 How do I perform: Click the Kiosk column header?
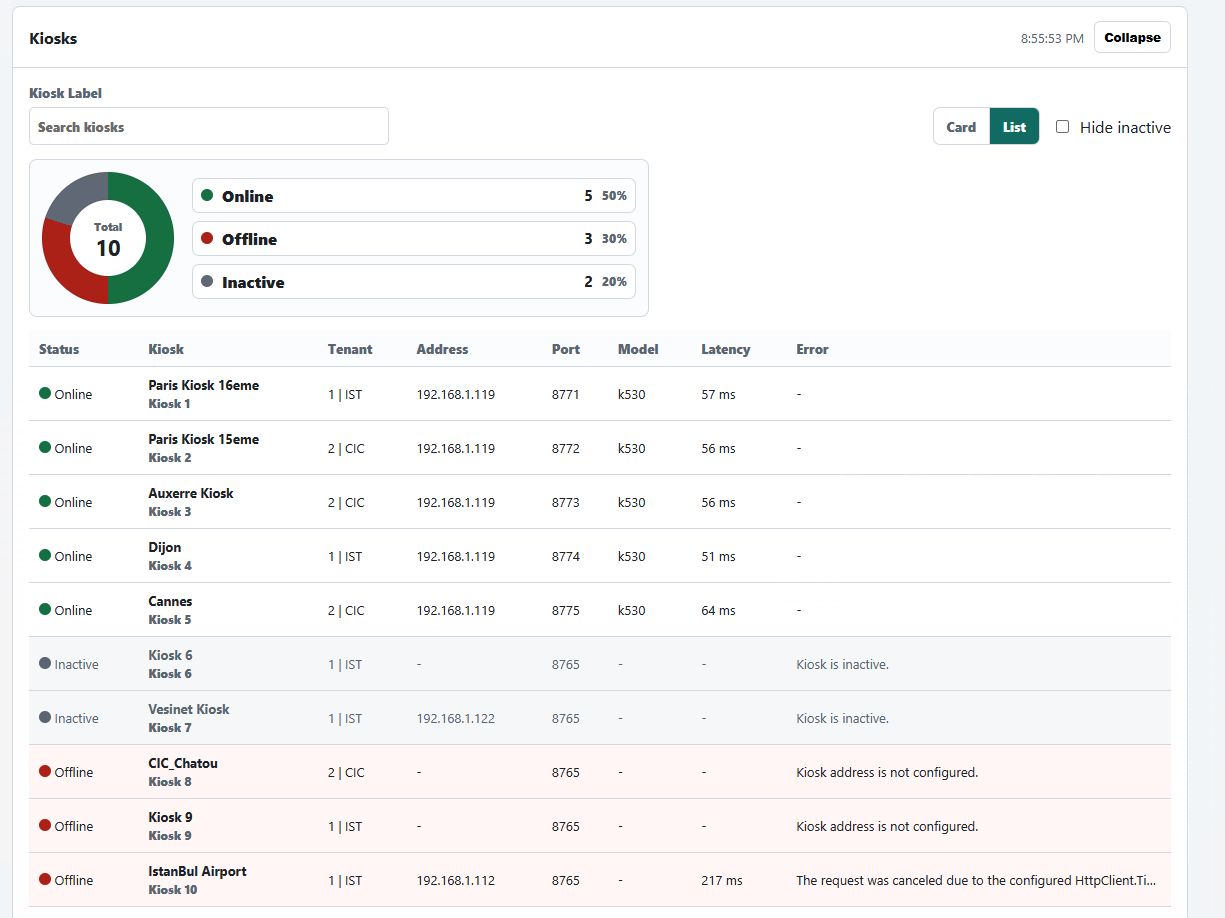pos(166,349)
